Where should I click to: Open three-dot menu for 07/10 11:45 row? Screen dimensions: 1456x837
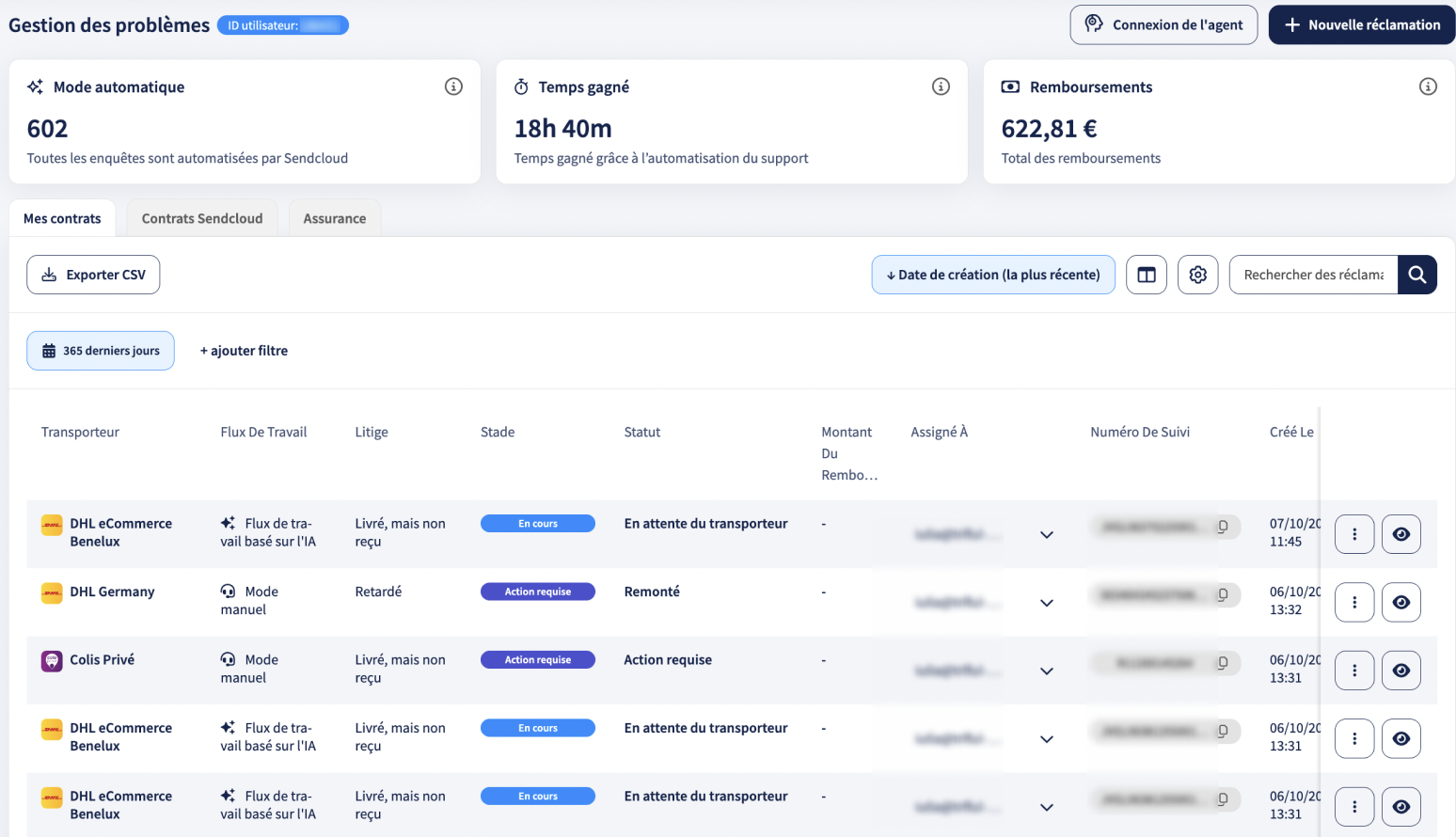click(x=1354, y=534)
